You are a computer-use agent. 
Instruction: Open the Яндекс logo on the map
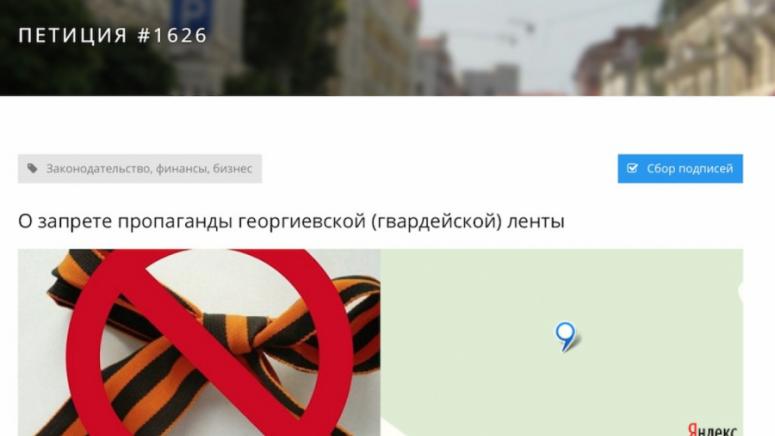pyautogui.click(x=712, y=429)
